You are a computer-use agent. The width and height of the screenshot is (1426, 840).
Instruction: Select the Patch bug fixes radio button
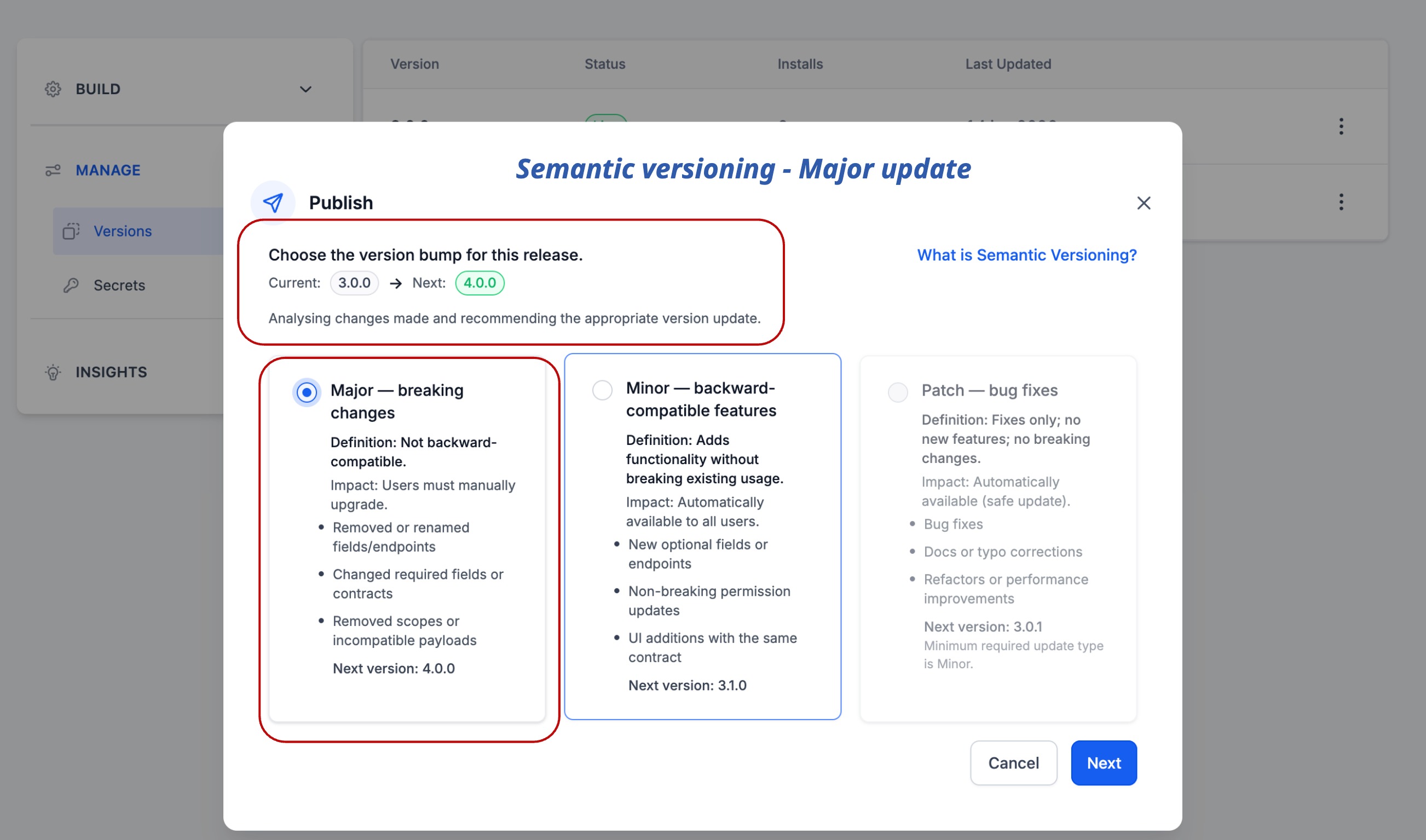[x=897, y=392]
